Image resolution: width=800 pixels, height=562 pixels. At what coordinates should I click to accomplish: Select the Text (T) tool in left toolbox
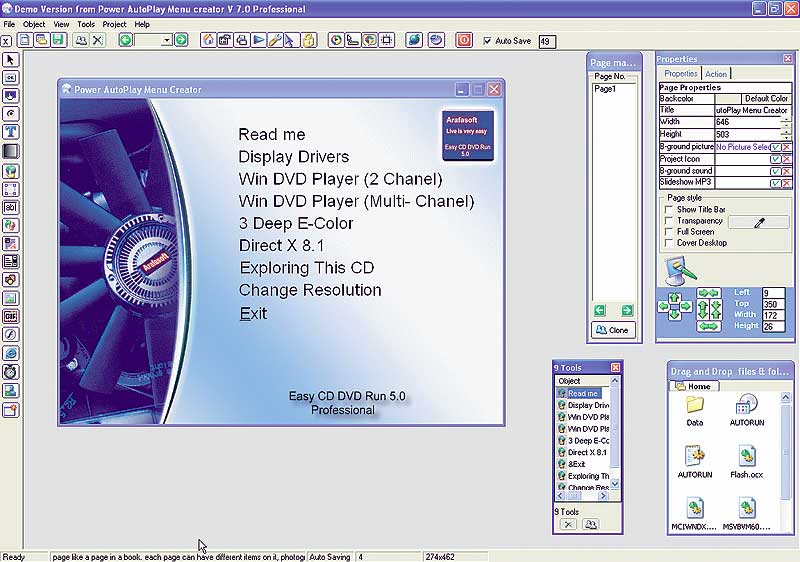[x=11, y=132]
